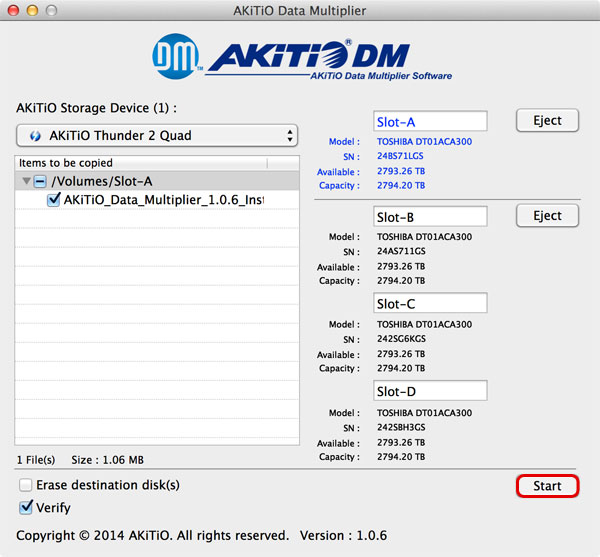Collapse the /Volumes/Slot-A tree node
Viewport: 600px width, 557px height.
[24, 181]
